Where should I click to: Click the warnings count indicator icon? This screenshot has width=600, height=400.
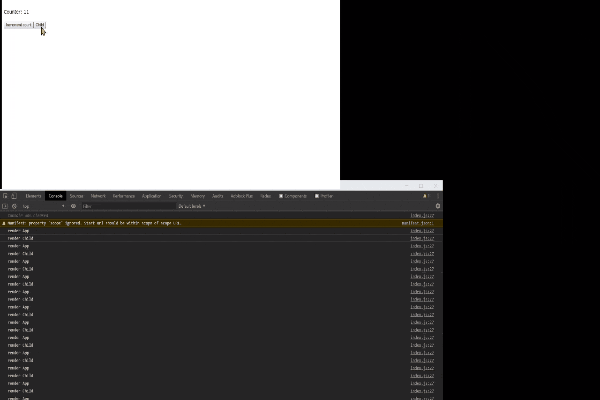pyautogui.click(x=426, y=196)
